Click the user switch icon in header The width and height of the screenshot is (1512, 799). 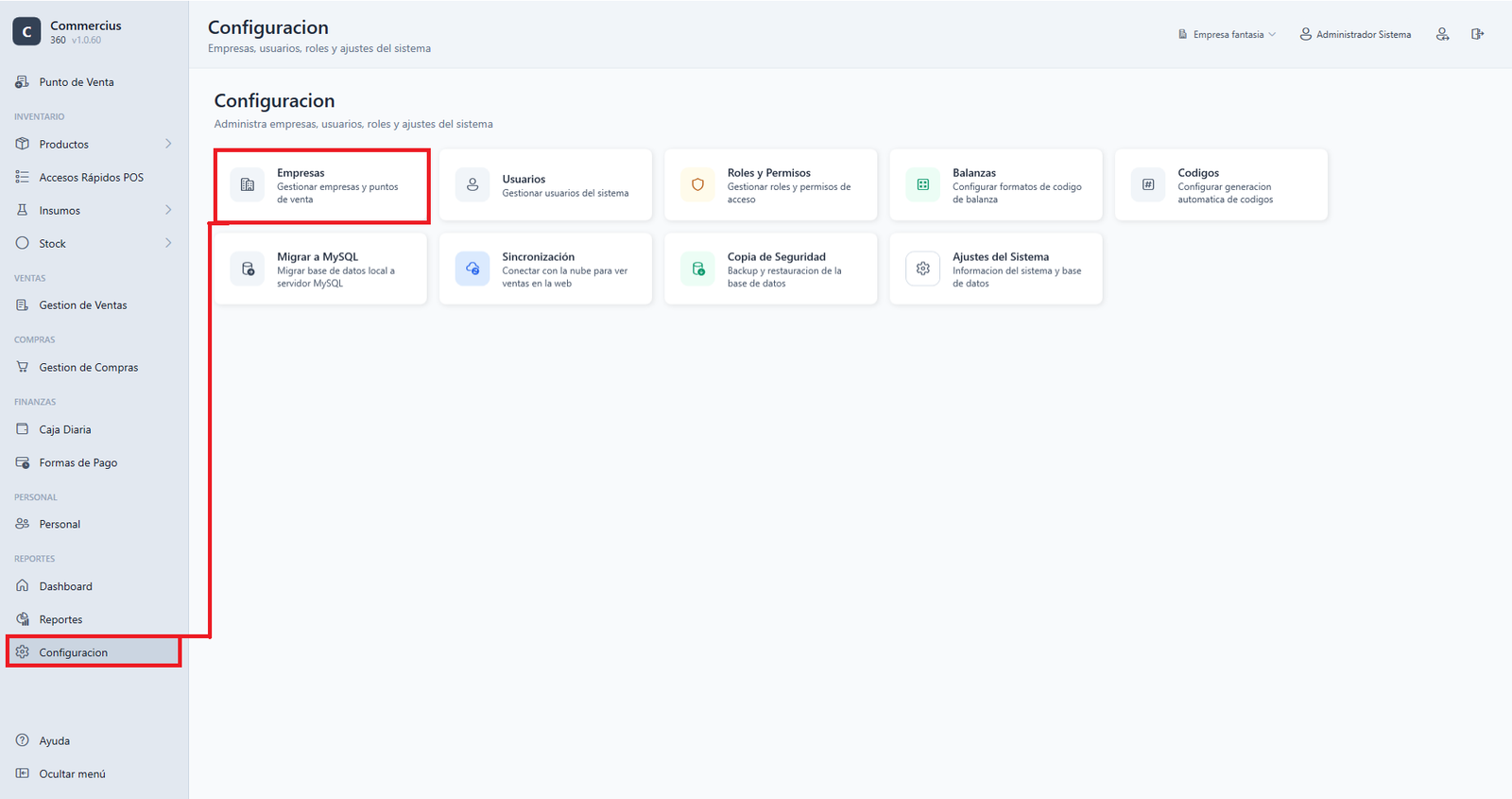(1442, 34)
